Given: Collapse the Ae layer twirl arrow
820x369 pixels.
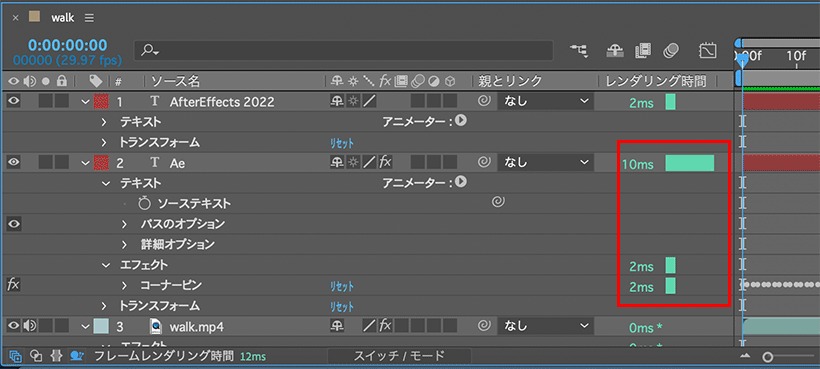Looking at the screenshot, I should [x=86, y=163].
